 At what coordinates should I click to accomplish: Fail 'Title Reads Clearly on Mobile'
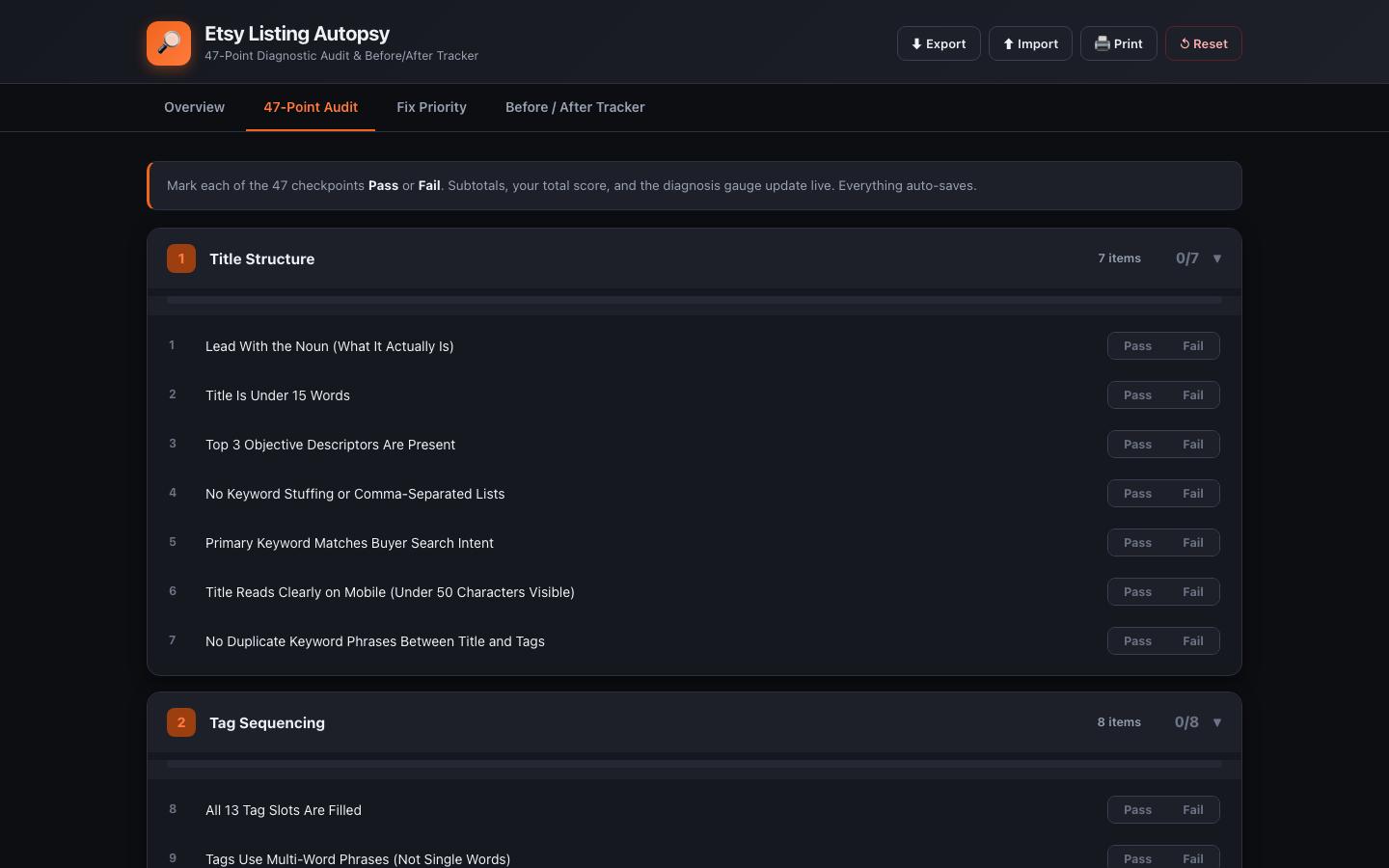[x=1193, y=592]
